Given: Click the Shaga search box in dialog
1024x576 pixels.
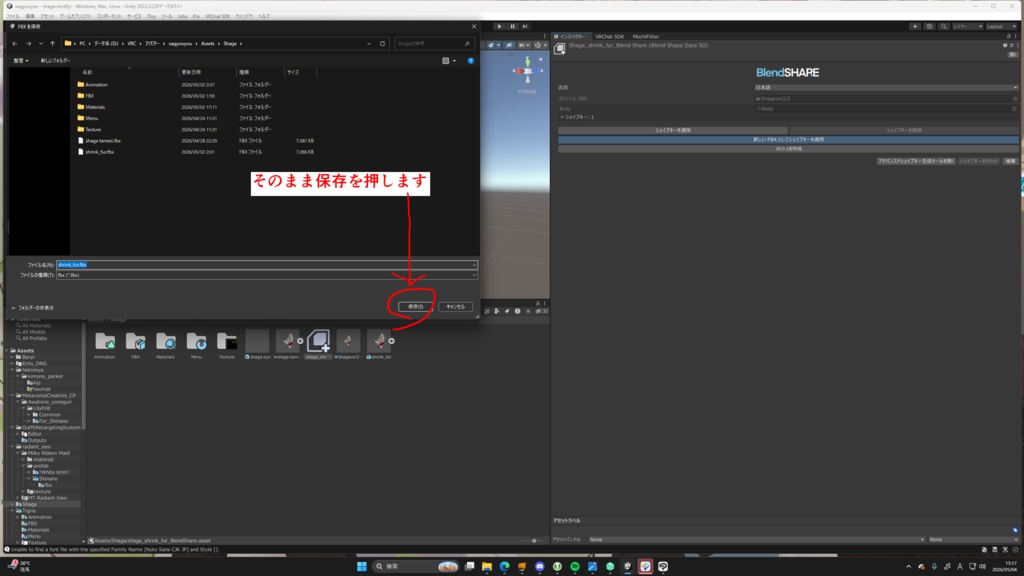Looking at the screenshot, I should click(432, 44).
